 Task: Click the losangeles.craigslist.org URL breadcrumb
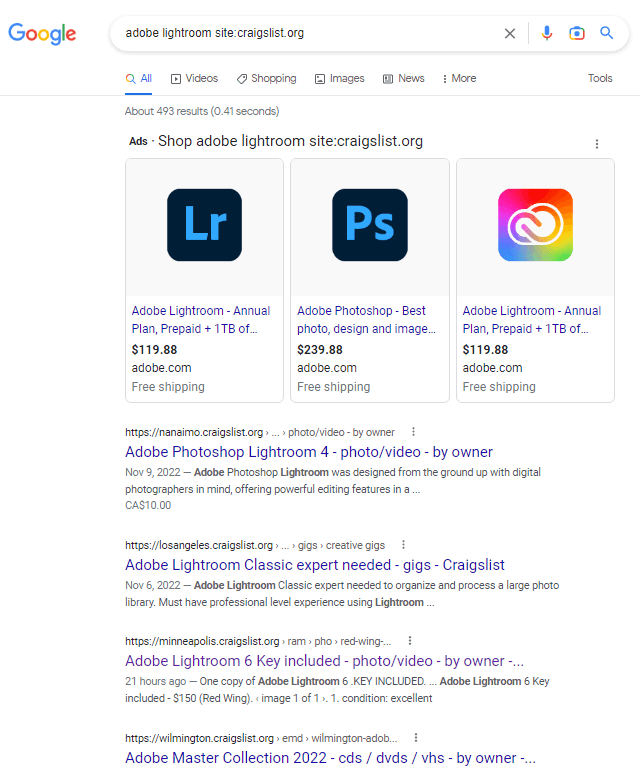click(x=255, y=546)
